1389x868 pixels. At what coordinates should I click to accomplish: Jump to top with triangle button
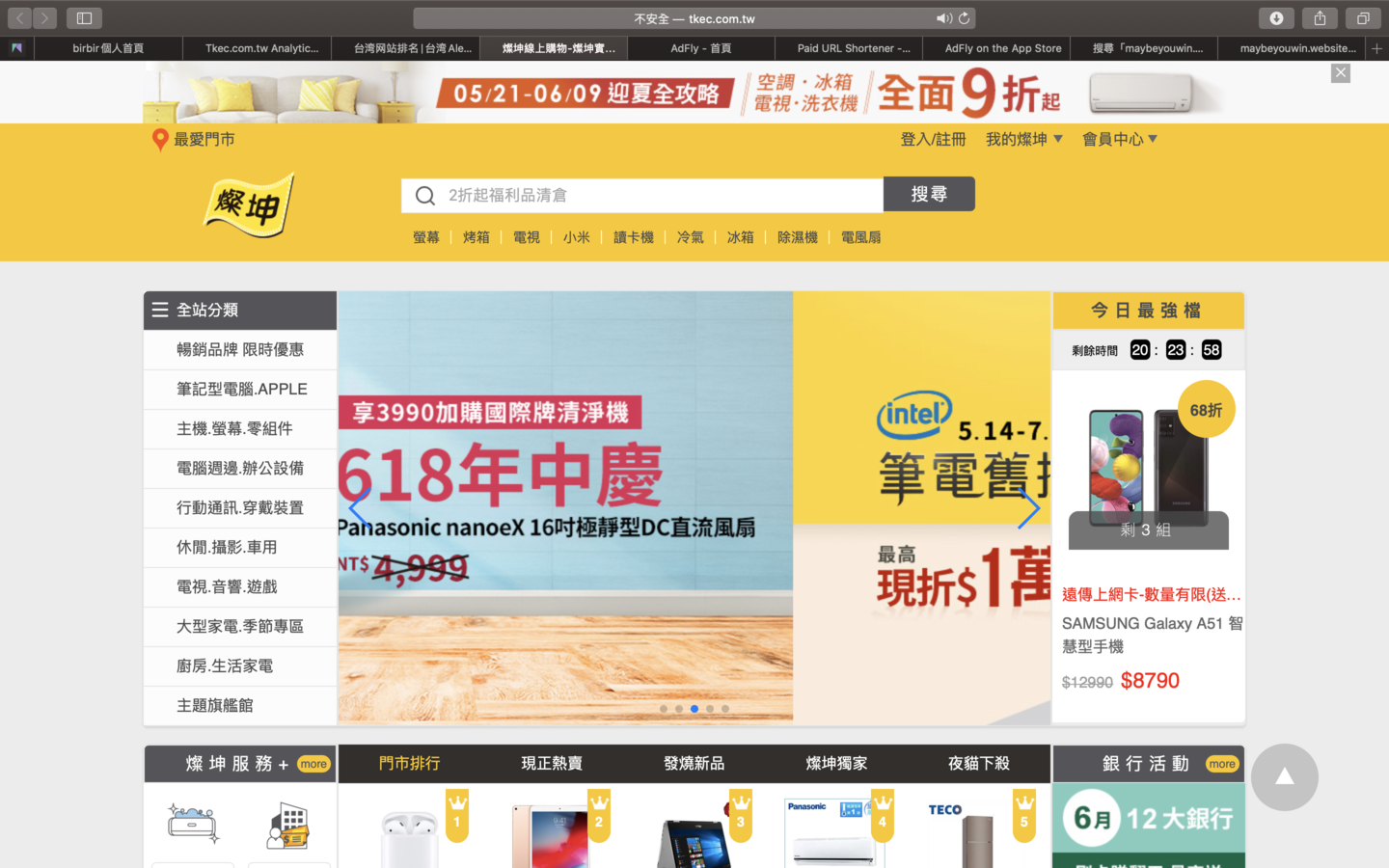pyautogui.click(x=1285, y=777)
